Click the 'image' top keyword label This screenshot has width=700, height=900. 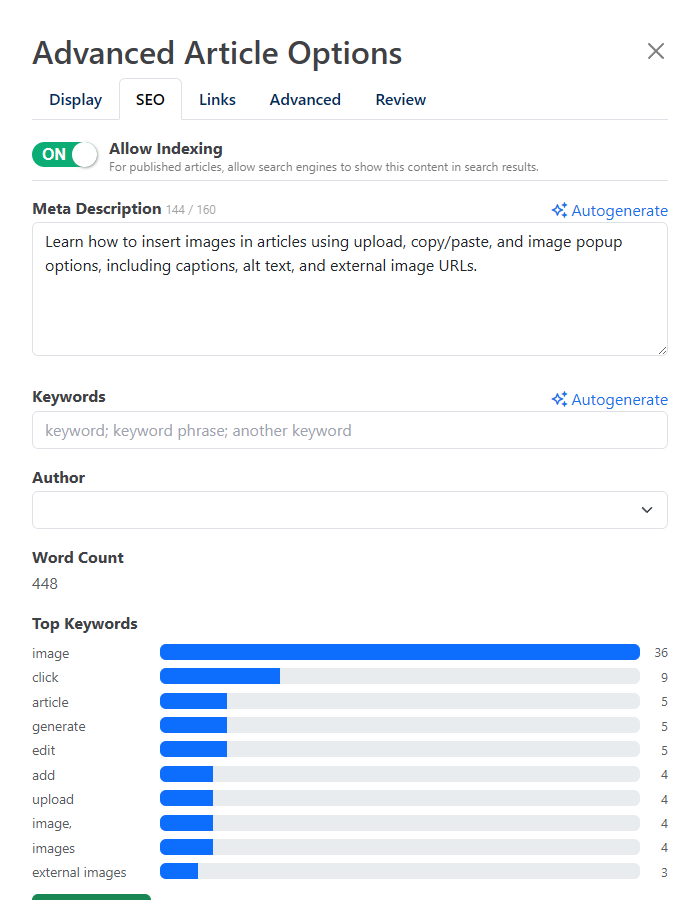pos(50,653)
